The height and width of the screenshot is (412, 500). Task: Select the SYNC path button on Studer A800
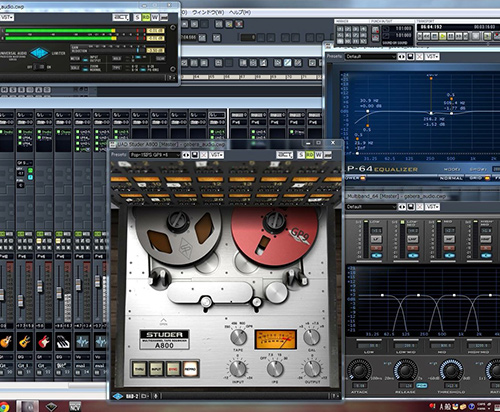tap(173, 369)
